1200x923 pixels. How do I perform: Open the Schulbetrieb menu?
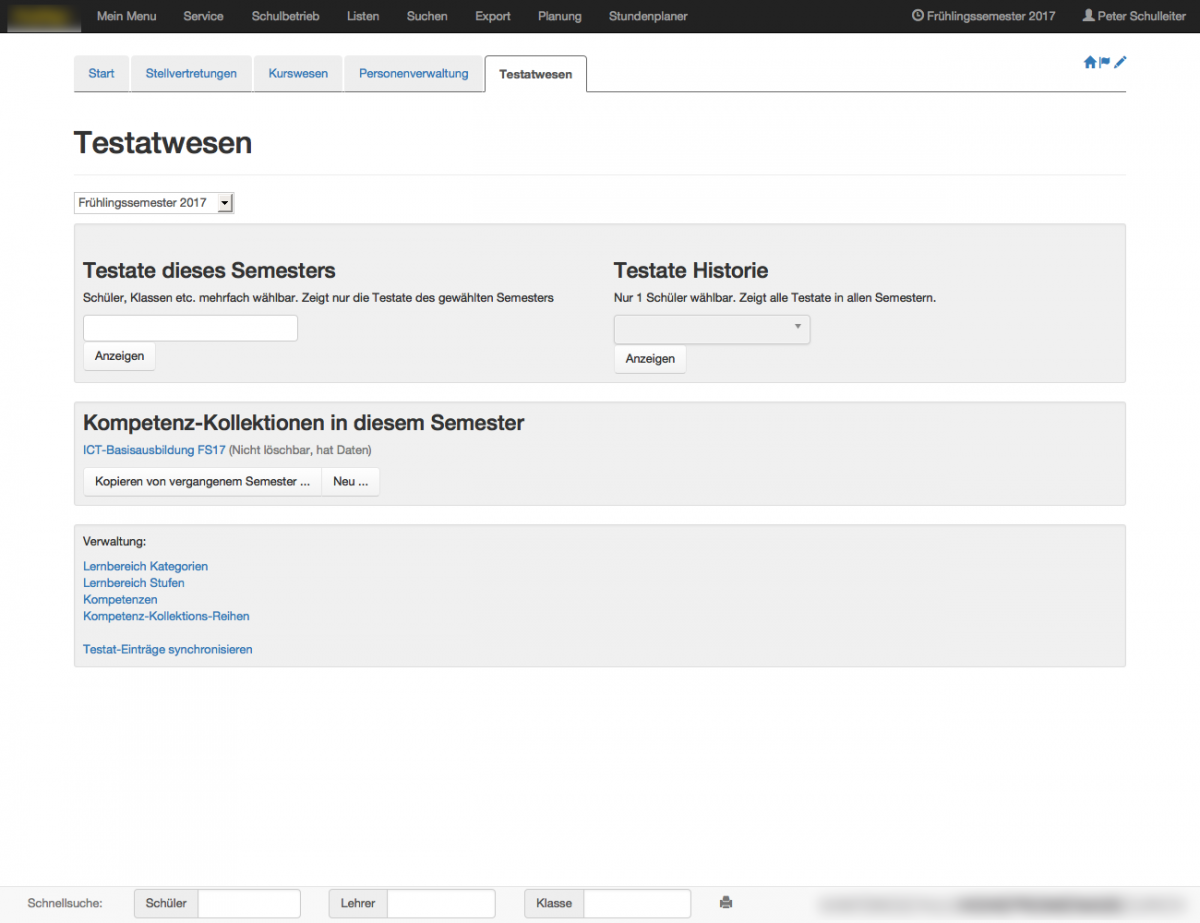click(284, 16)
